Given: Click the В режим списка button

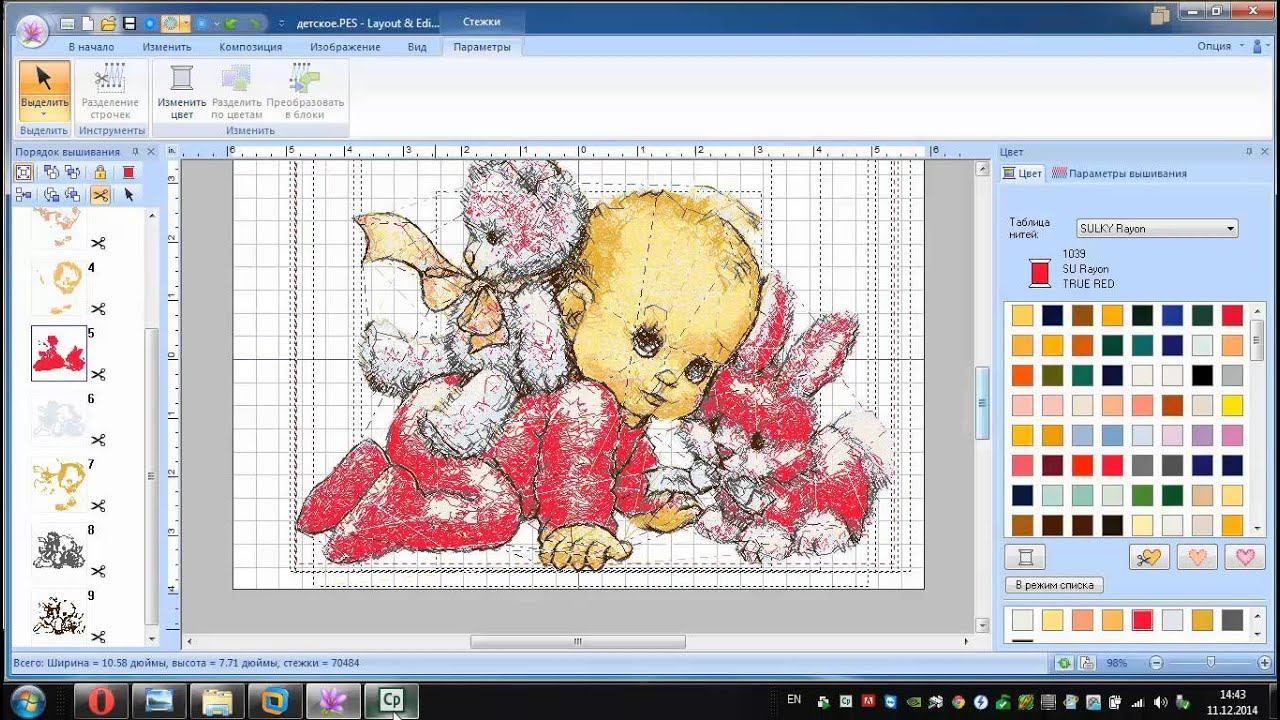Looking at the screenshot, I should point(1054,585).
